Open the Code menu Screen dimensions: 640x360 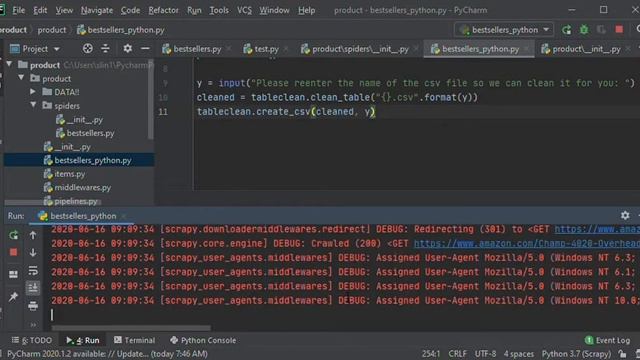(130, 10)
